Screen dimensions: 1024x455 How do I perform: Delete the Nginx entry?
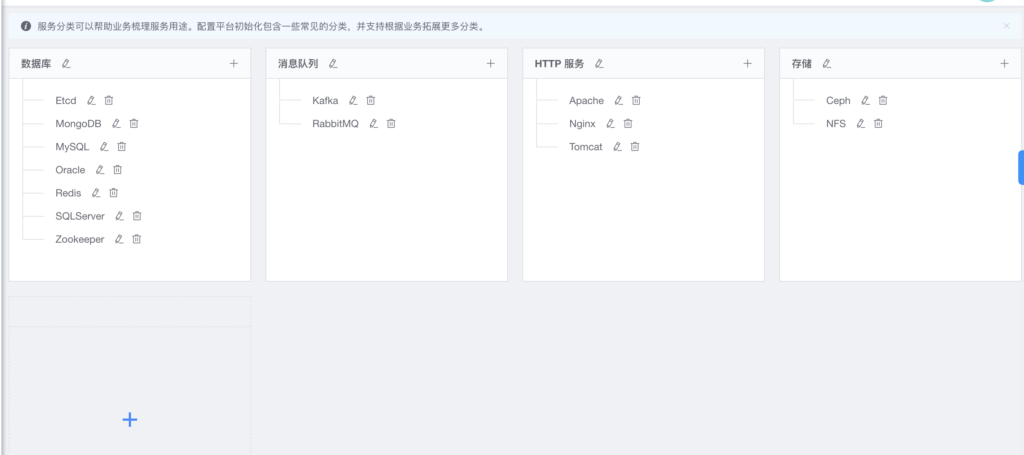tap(628, 123)
